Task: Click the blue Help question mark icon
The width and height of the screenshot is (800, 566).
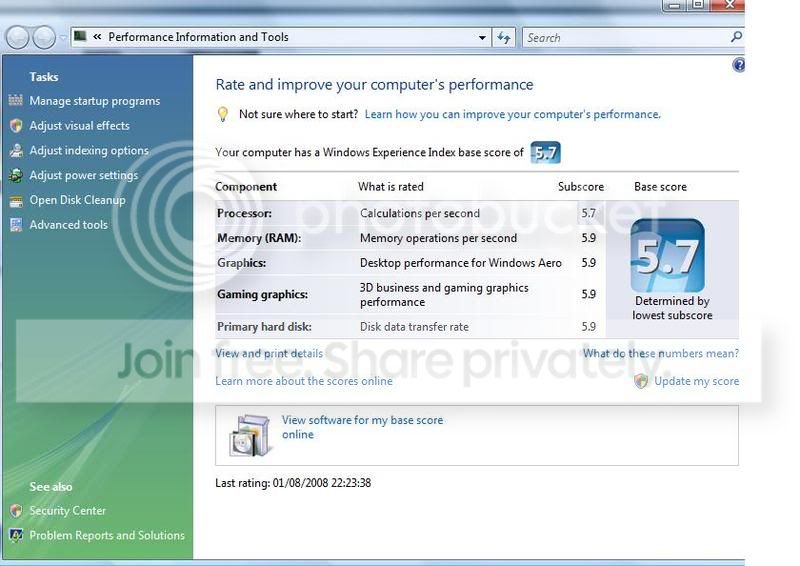Action: pyautogui.click(x=739, y=65)
